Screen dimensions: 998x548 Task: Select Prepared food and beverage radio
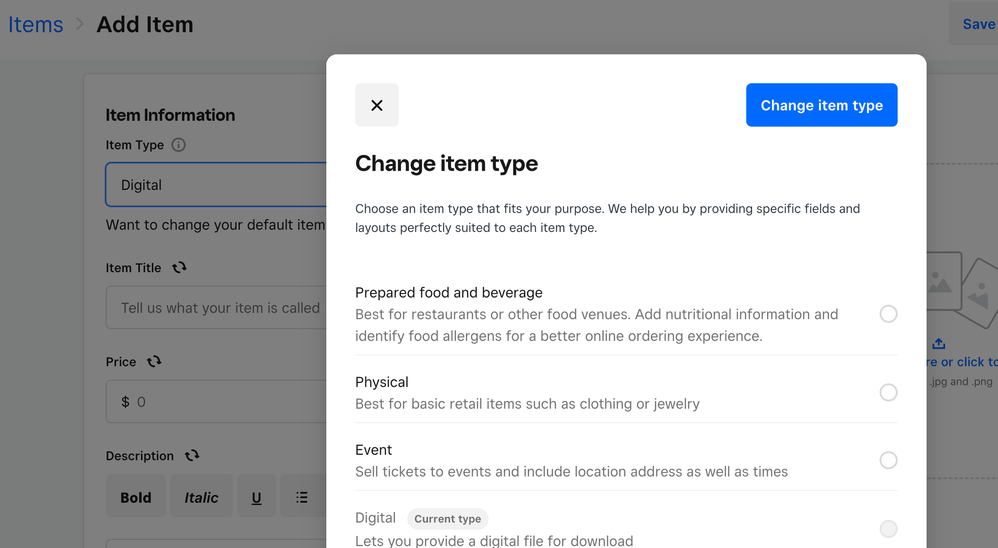[888, 314]
